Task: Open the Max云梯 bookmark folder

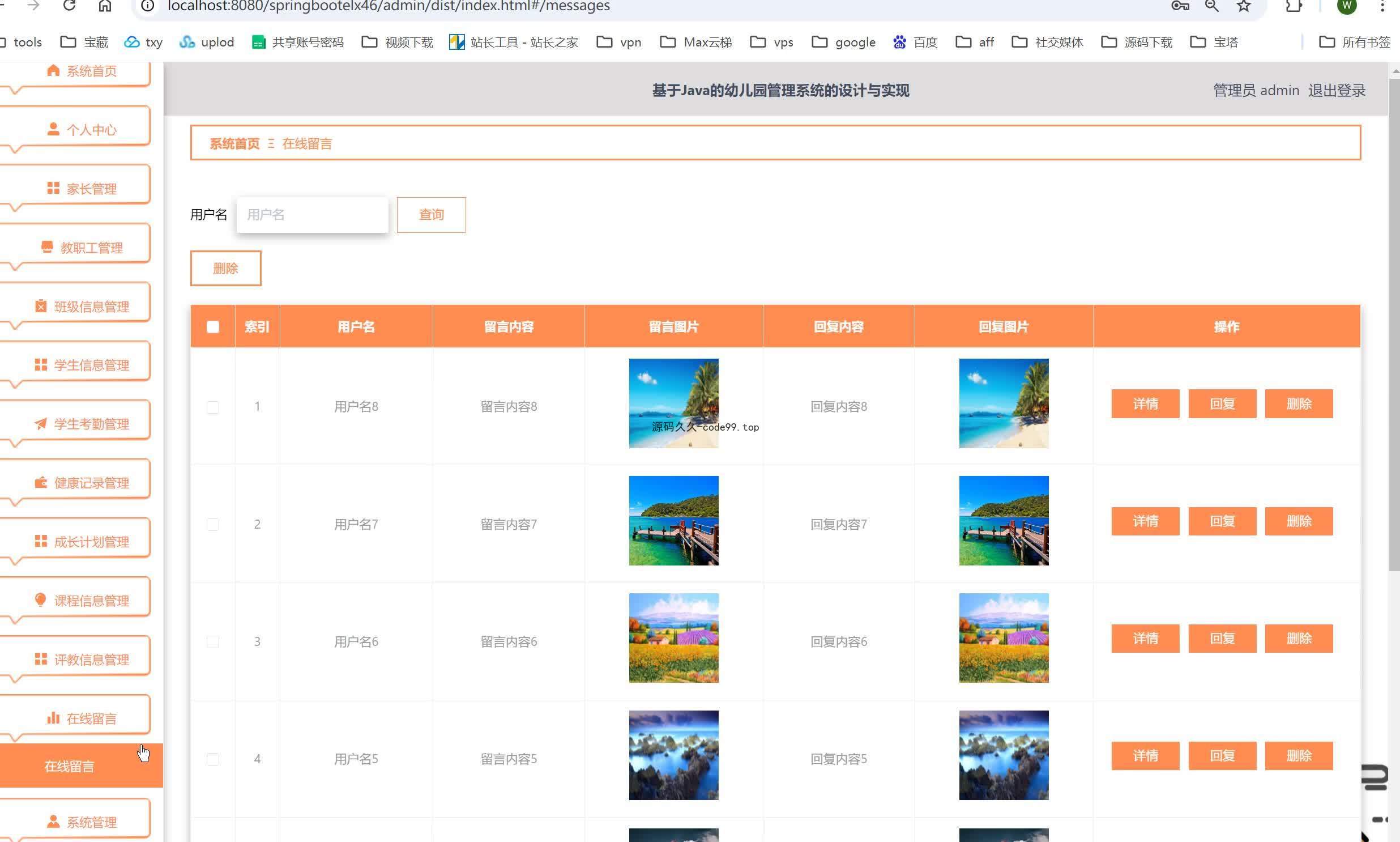Action: coord(696,42)
